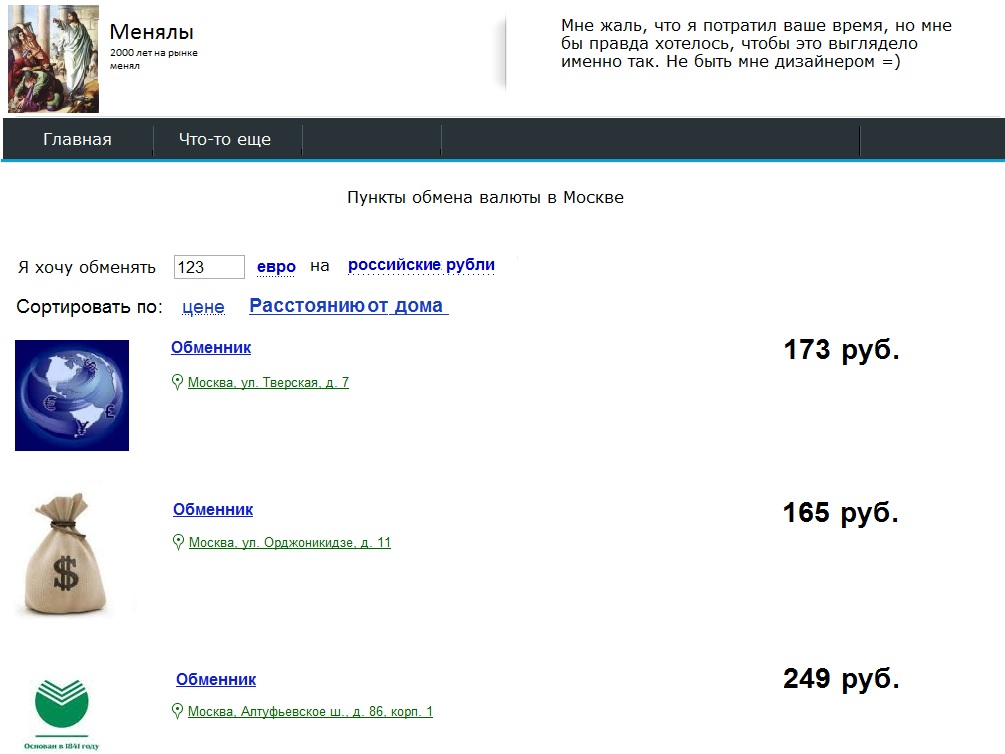Image resolution: width=1005 pixels, height=754 pixels.
Task: Open address Алтуфьевское ш., д. 86
Action: (x=310, y=712)
